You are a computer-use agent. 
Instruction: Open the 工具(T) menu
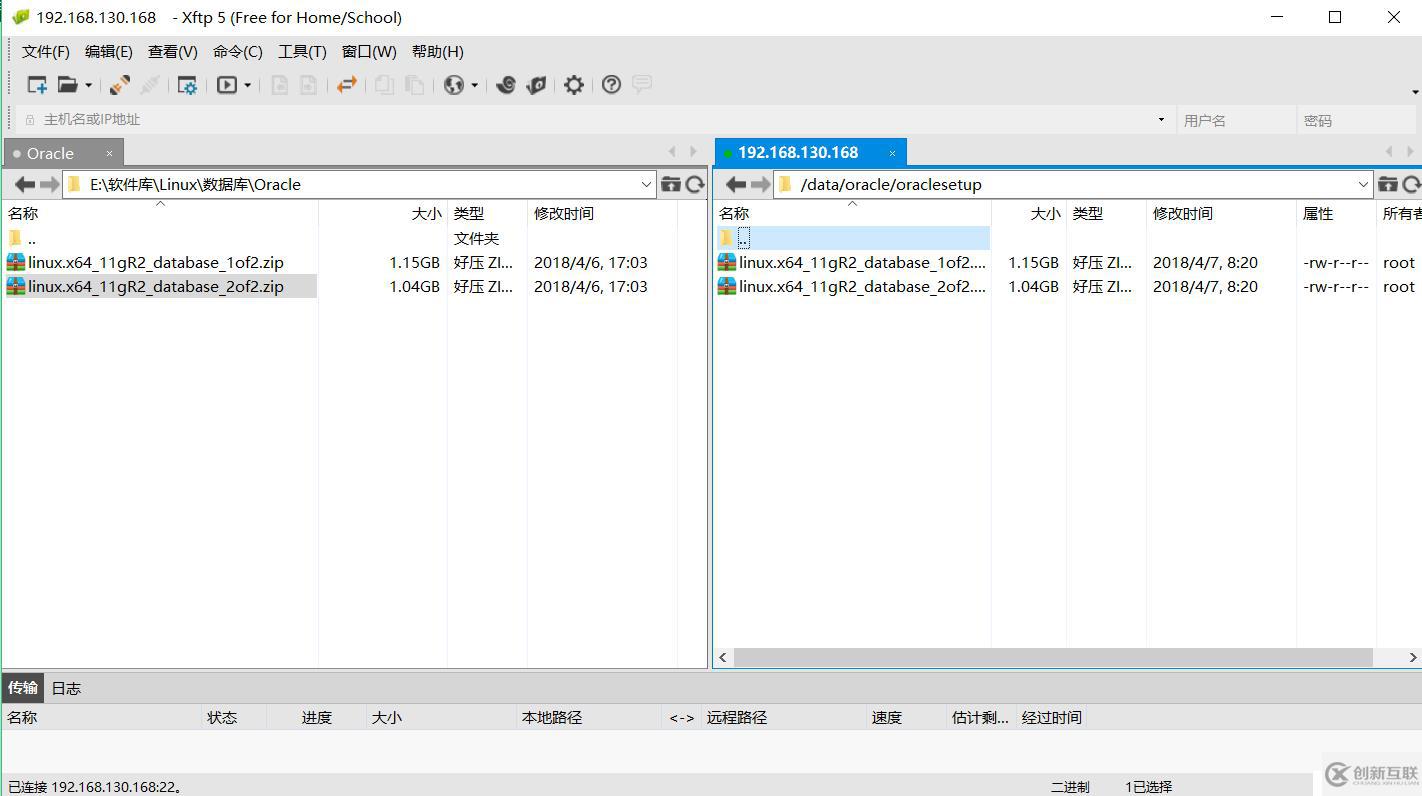pos(302,52)
